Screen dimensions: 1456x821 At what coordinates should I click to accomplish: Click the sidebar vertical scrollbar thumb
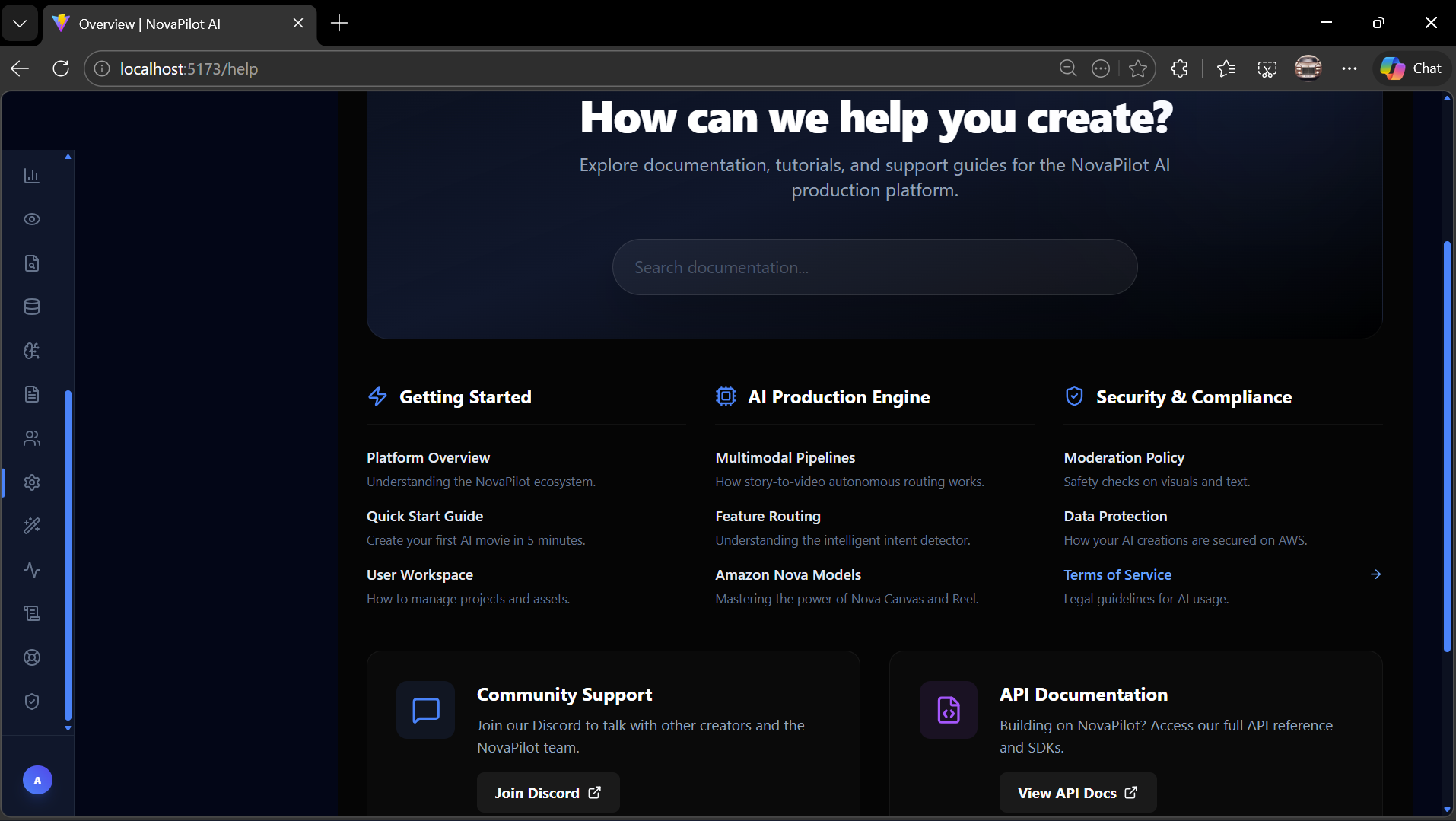68,555
